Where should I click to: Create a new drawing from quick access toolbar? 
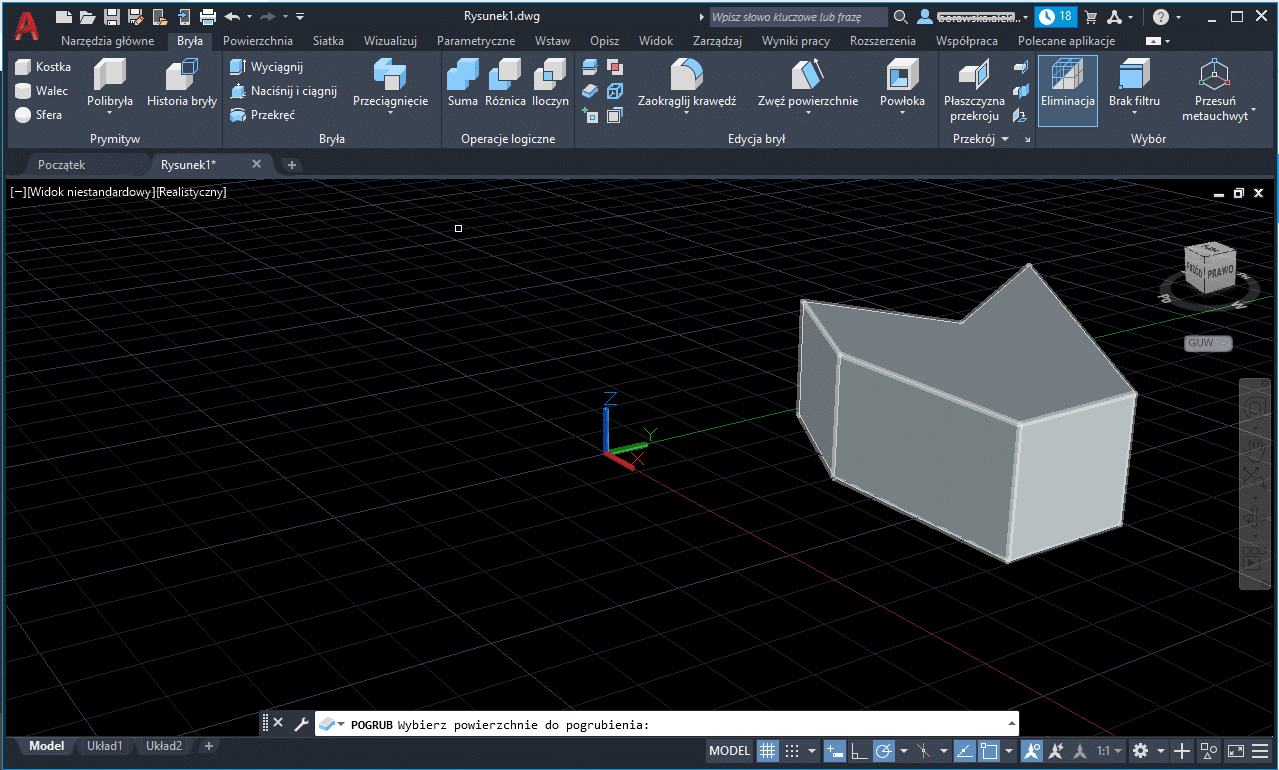pos(64,17)
